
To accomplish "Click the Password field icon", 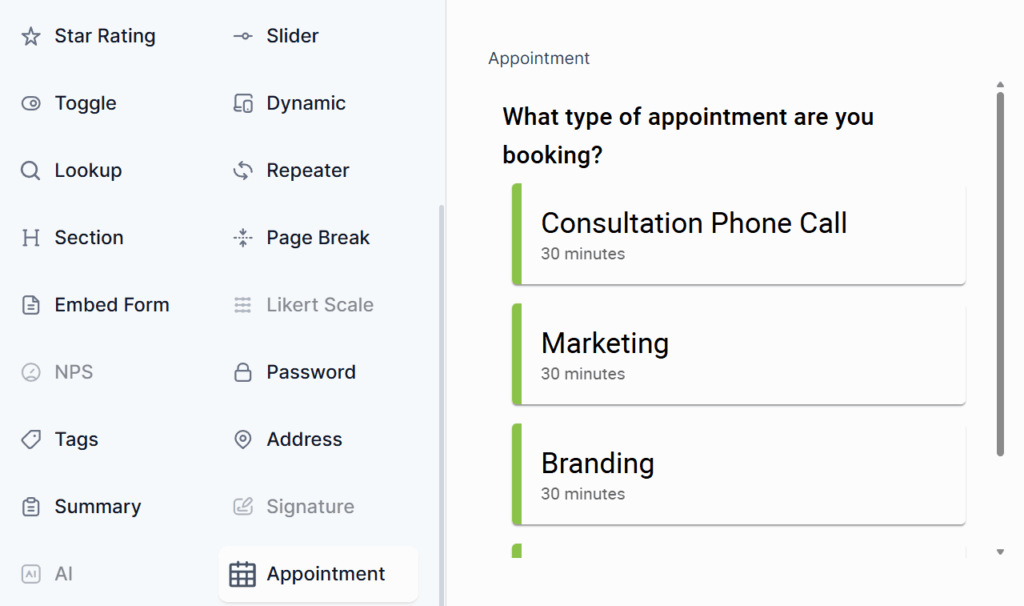I will (242, 371).
